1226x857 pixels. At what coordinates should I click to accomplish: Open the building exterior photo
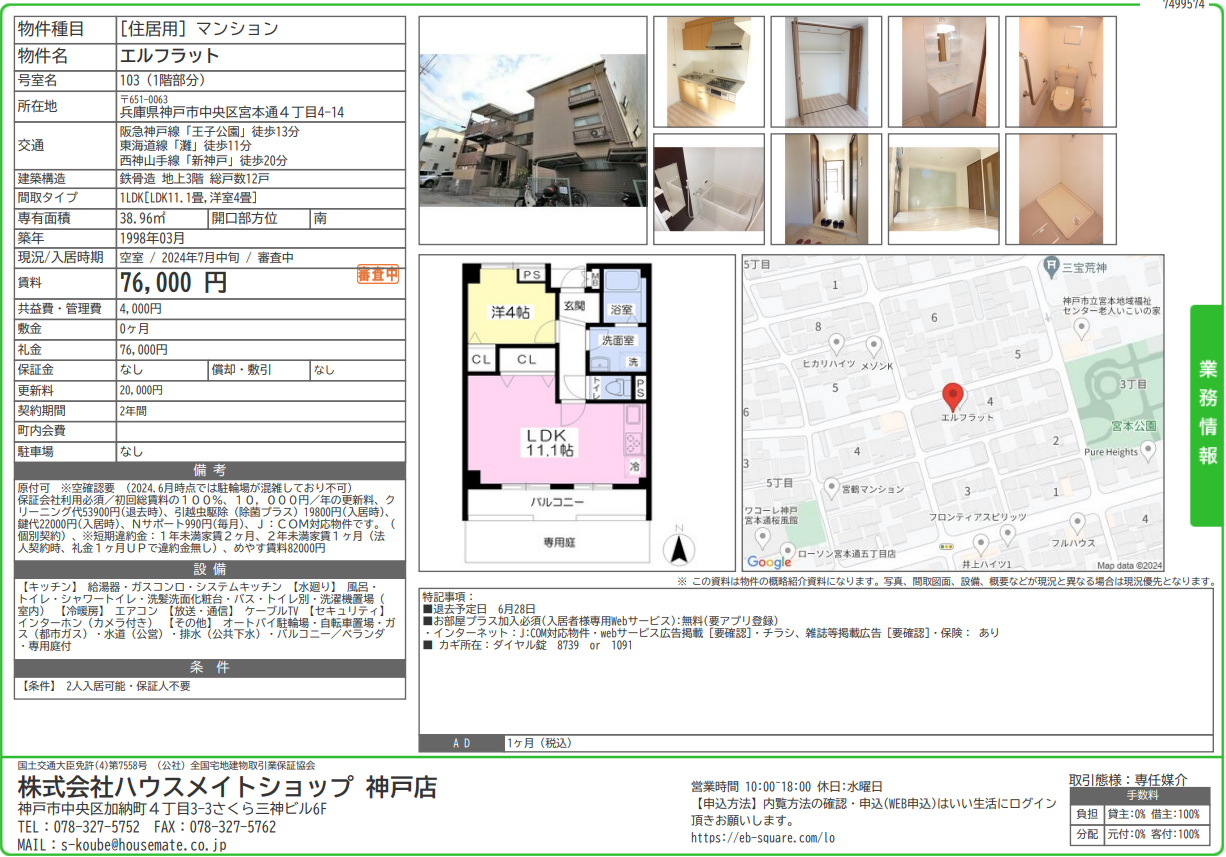[532, 130]
